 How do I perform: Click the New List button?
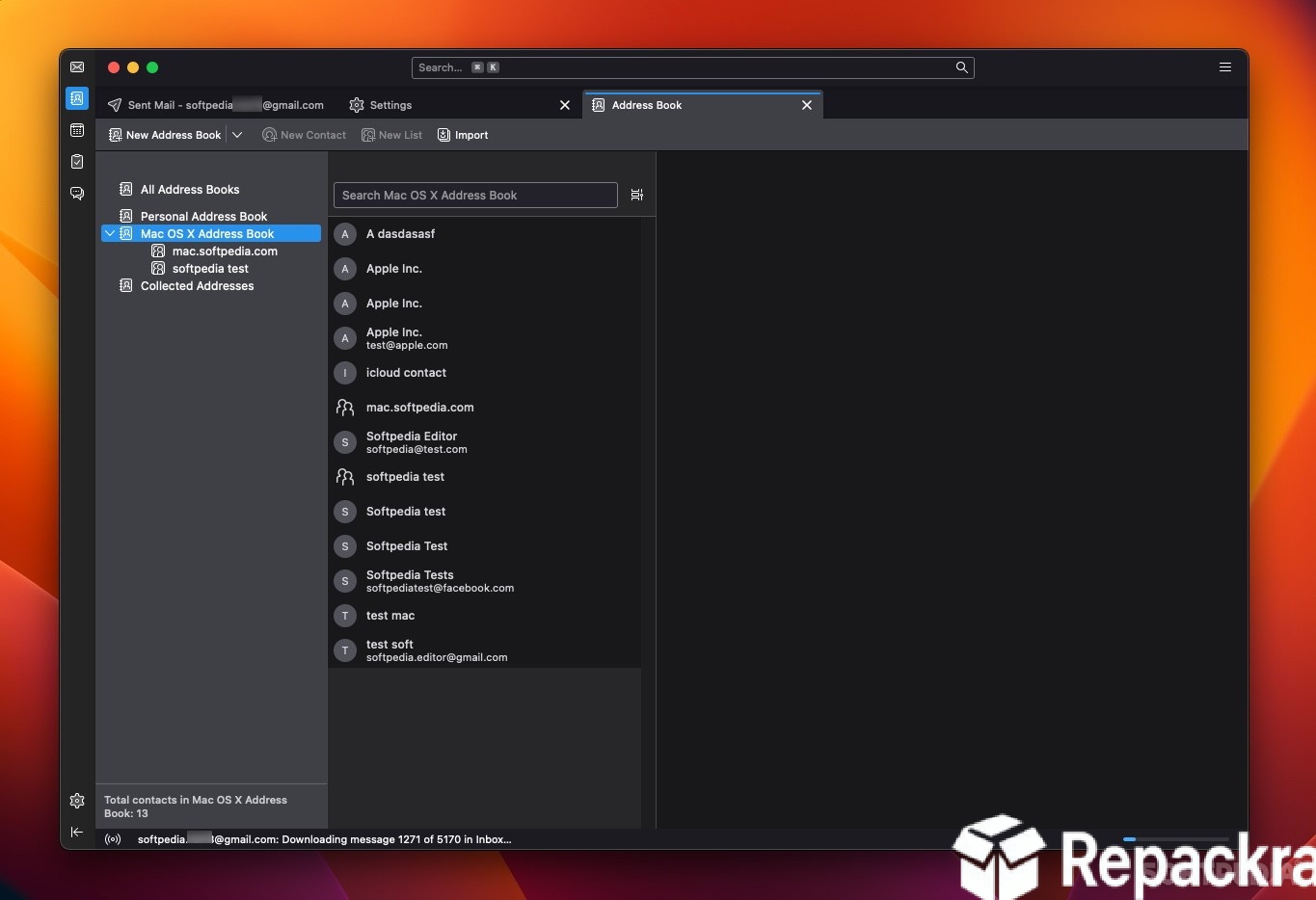click(392, 135)
